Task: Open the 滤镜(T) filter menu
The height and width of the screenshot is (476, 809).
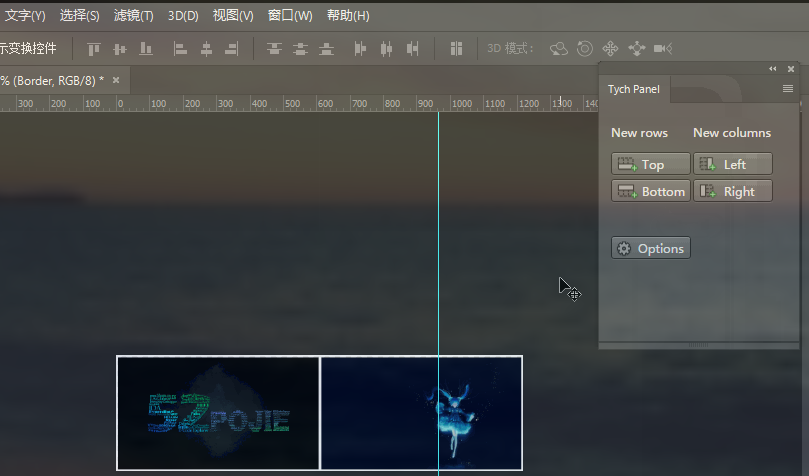Action: coord(134,16)
